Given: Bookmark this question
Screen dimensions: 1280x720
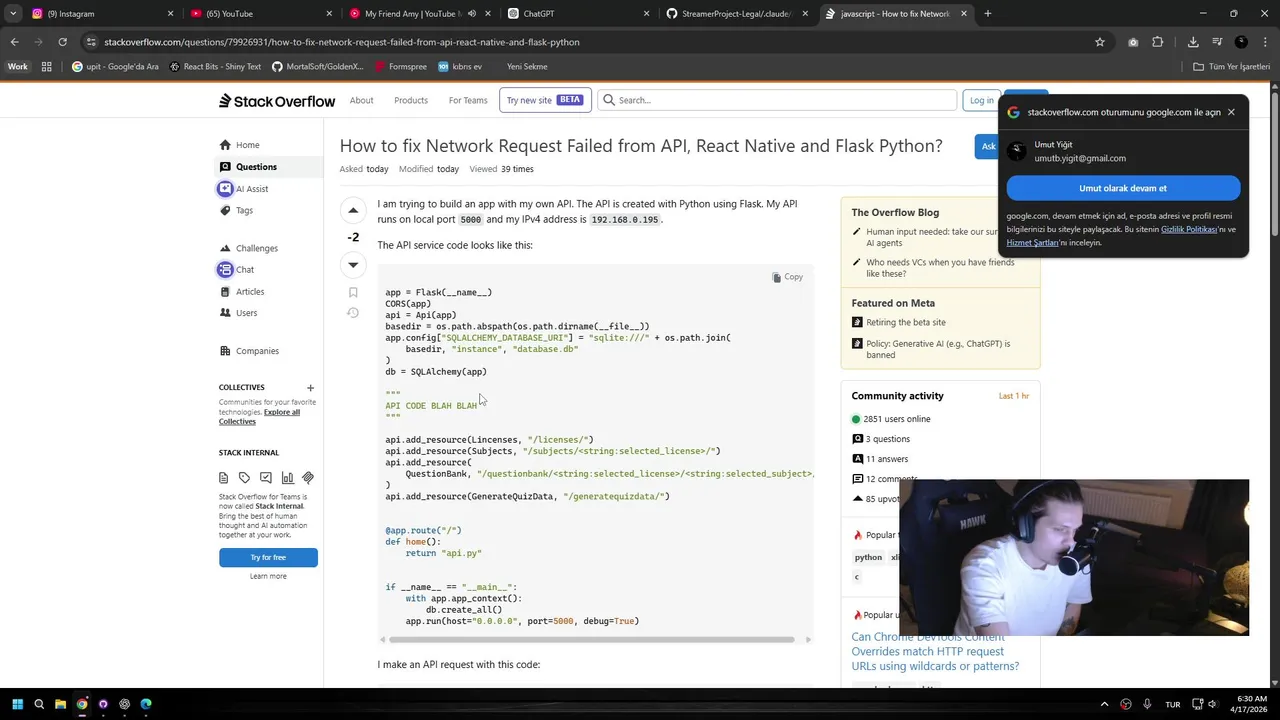Looking at the screenshot, I should point(353,292).
